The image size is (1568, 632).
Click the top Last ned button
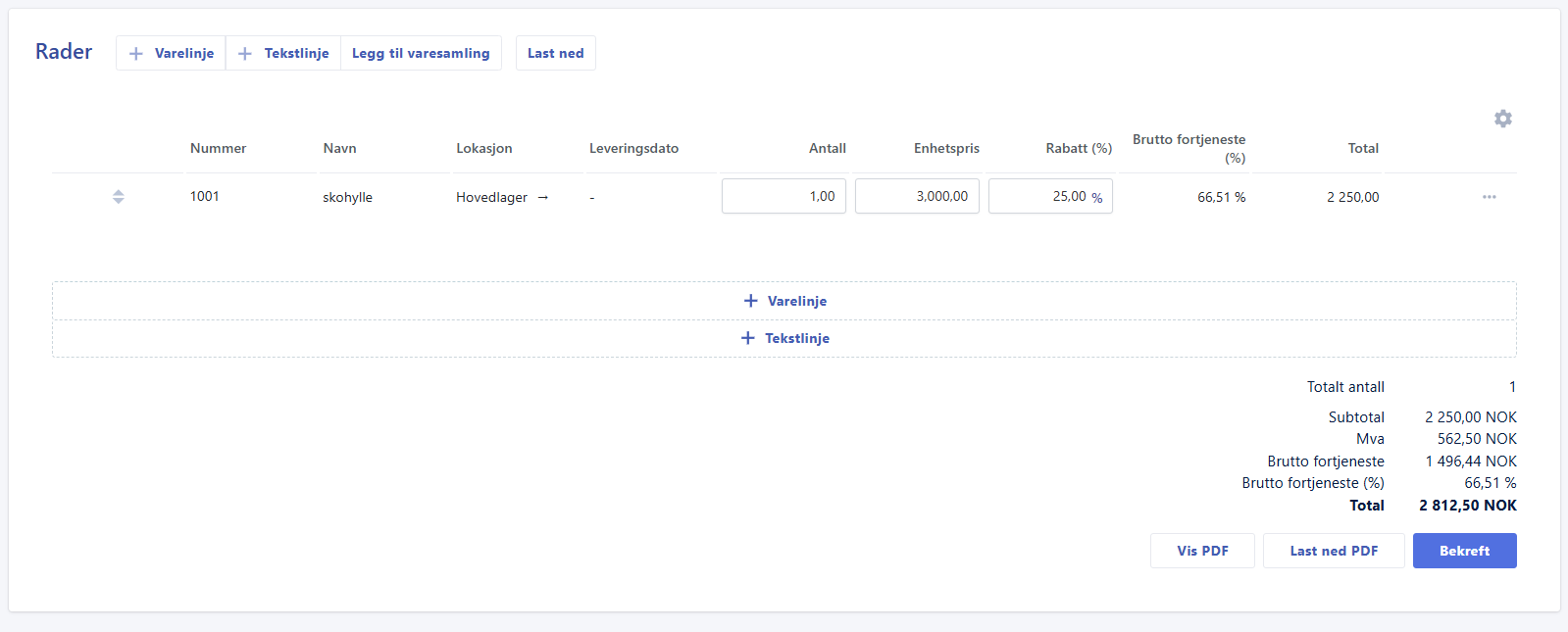555,54
